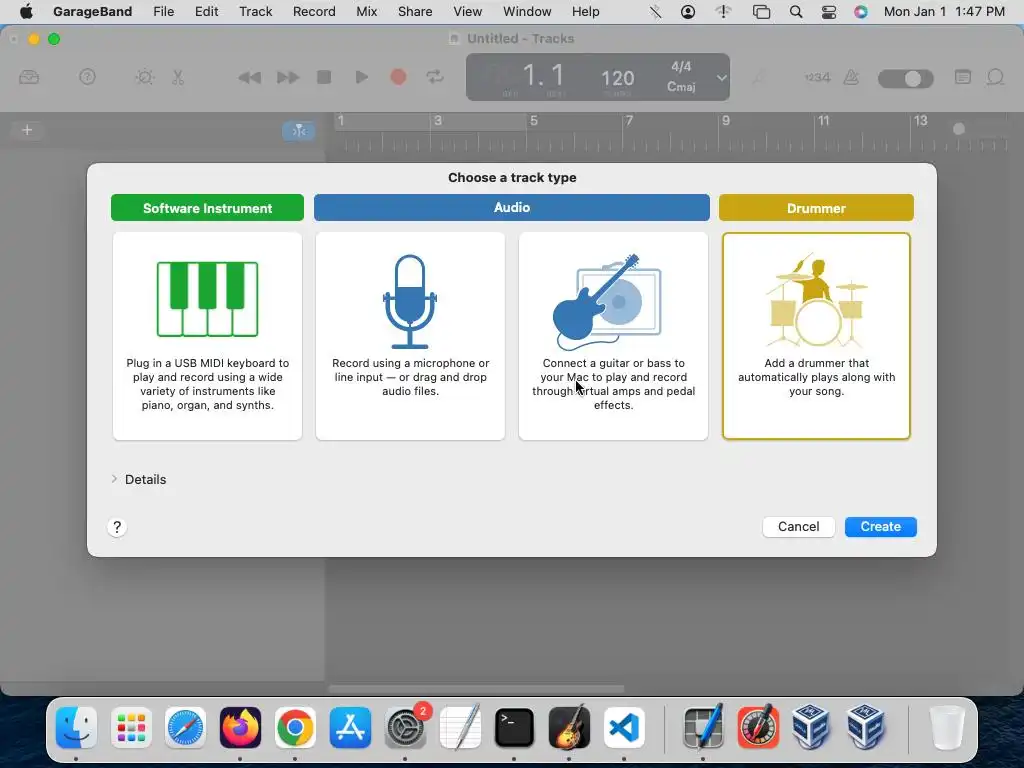Open Finder from the Dock
This screenshot has height=768, width=1024.
[x=76, y=727]
